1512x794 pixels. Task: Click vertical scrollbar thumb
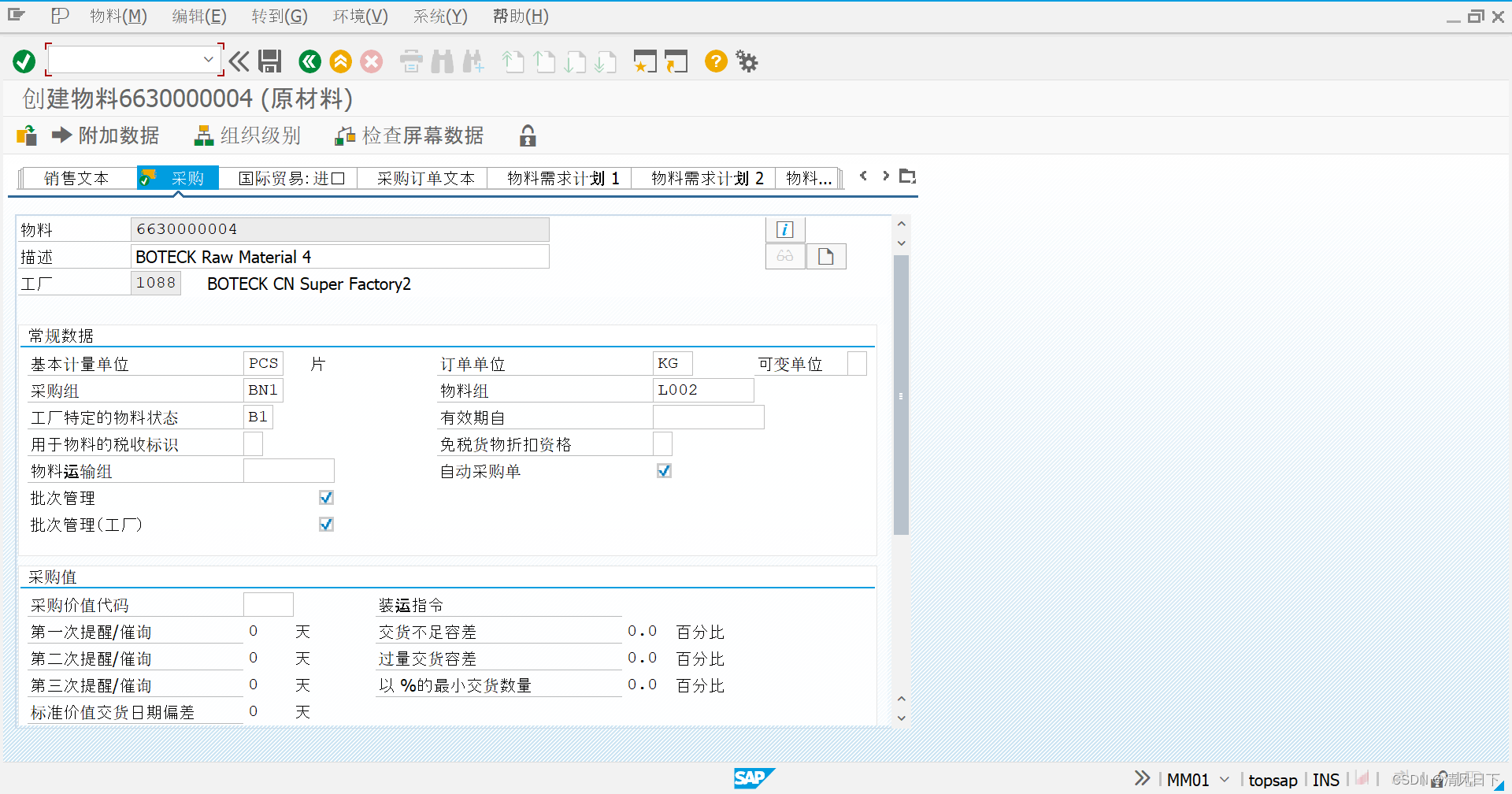[x=902, y=395]
